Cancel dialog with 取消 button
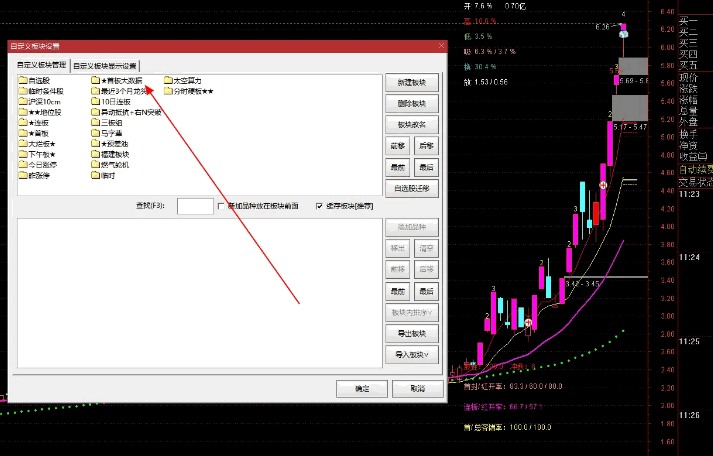Image resolution: width=713 pixels, height=456 pixels. [417, 389]
